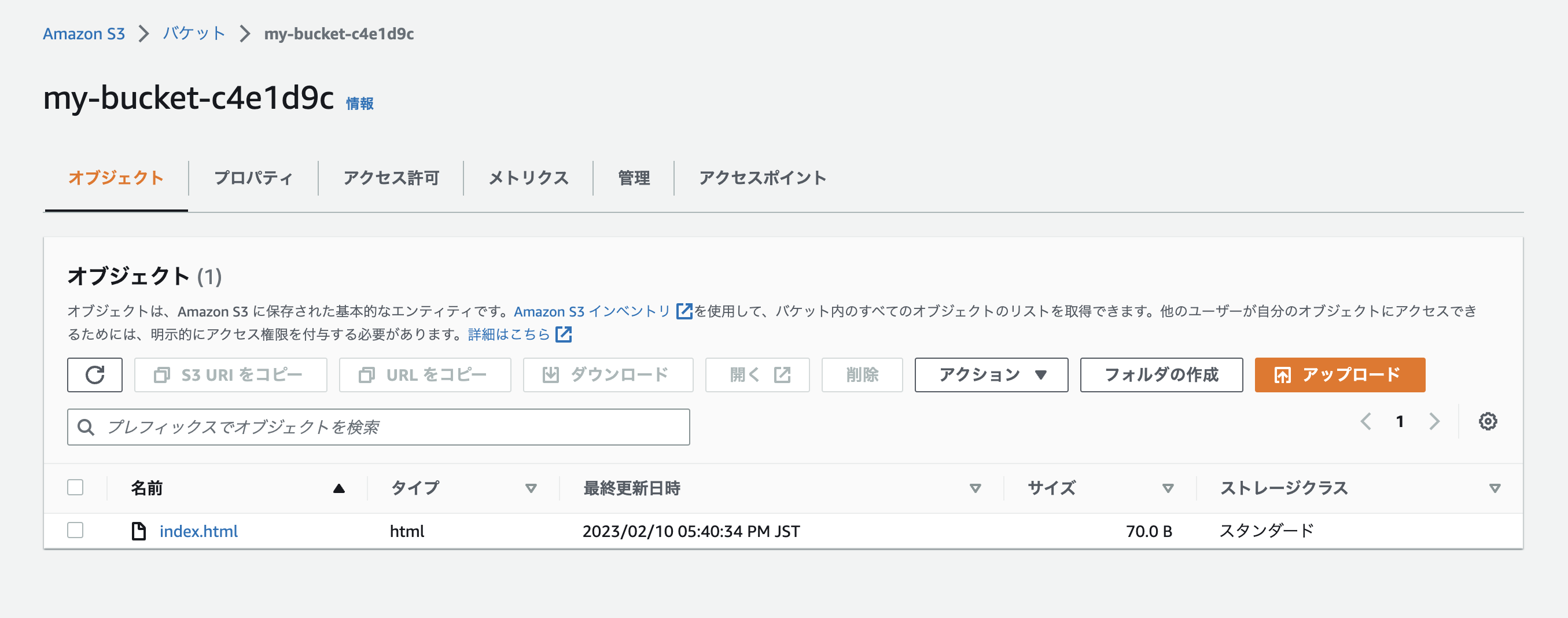
Task: Click the search magnifier icon
Action: click(86, 428)
